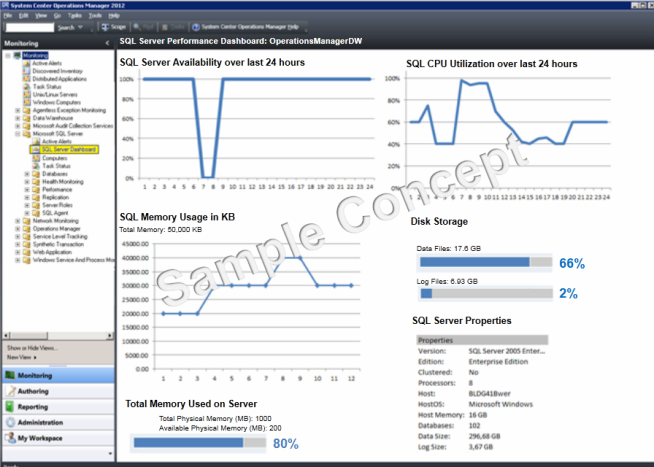This screenshot has height=467, width=654.
Task: Click the Health Monitoring folder icon
Action: (36, 182)
